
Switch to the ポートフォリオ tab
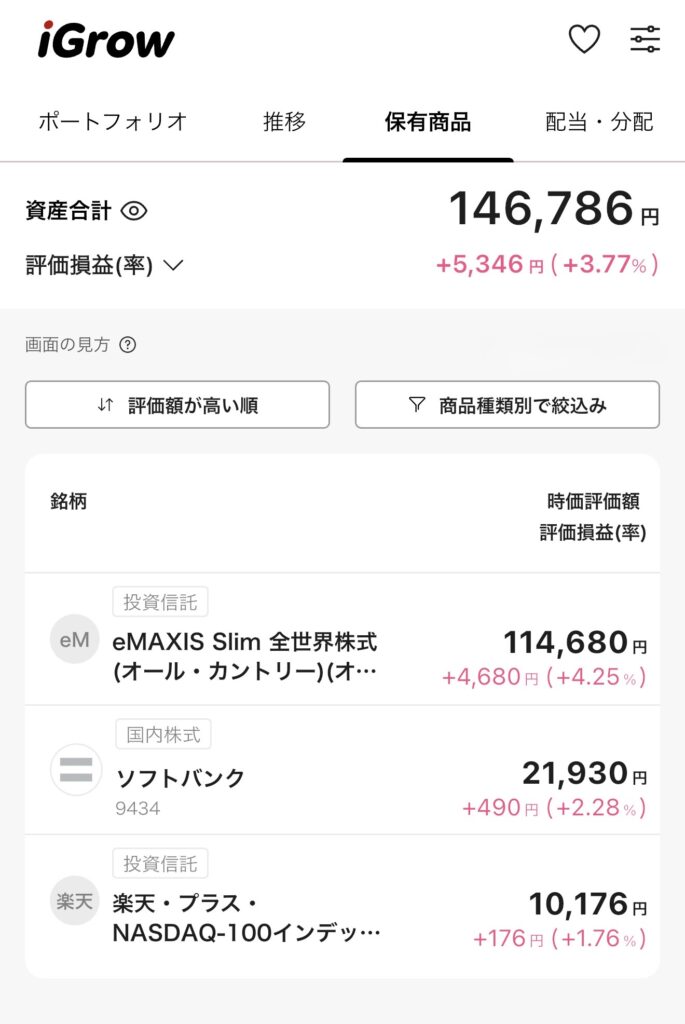[x=113, y=121]
